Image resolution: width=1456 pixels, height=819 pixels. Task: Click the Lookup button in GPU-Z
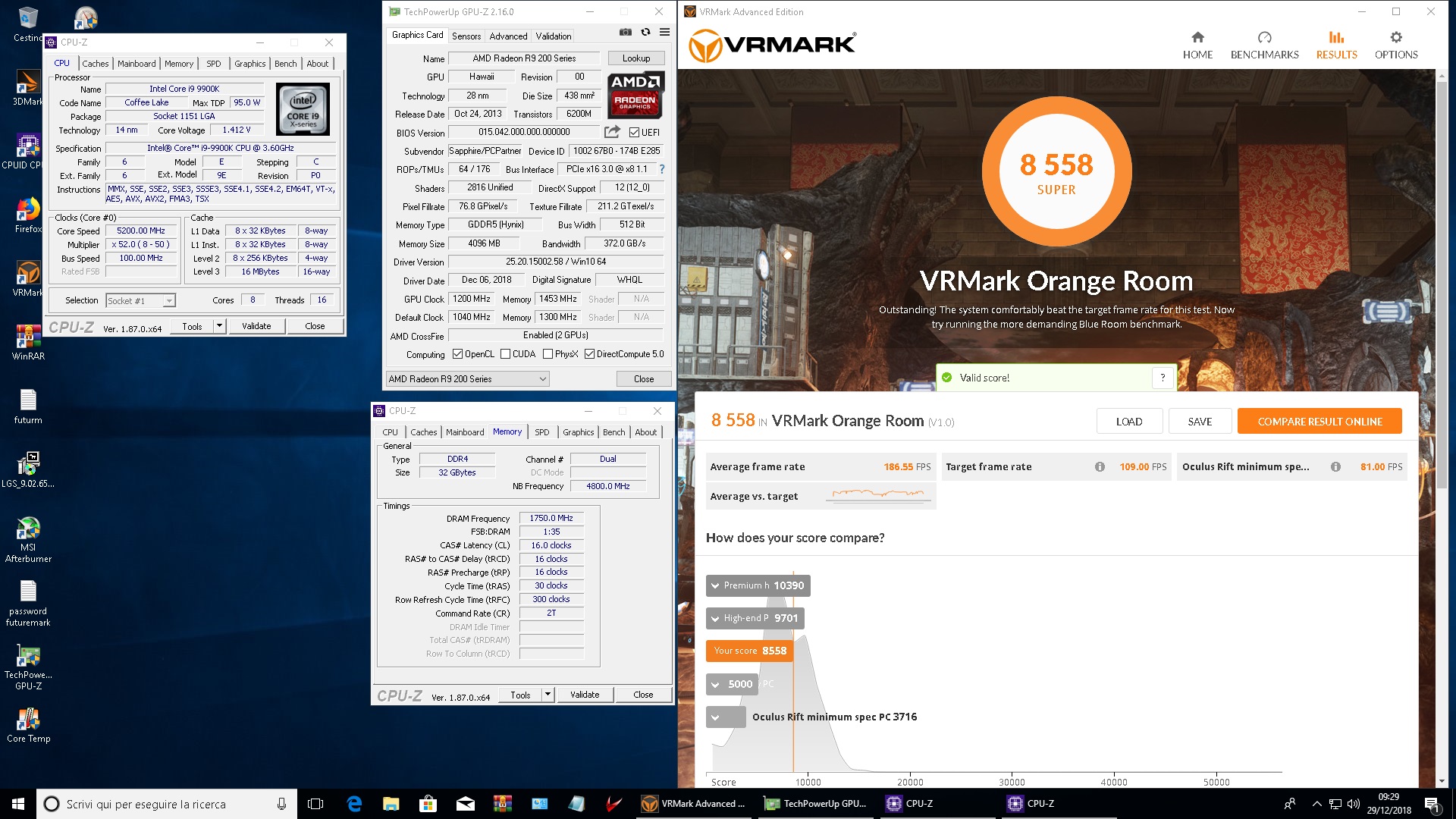[x=636, y=58]
